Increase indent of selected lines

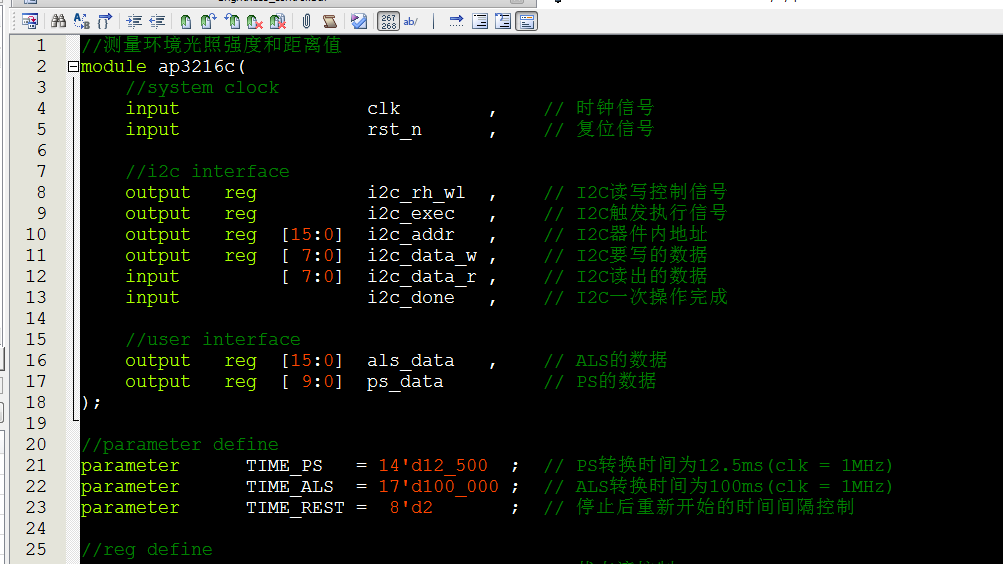click(x=134, y=21)
